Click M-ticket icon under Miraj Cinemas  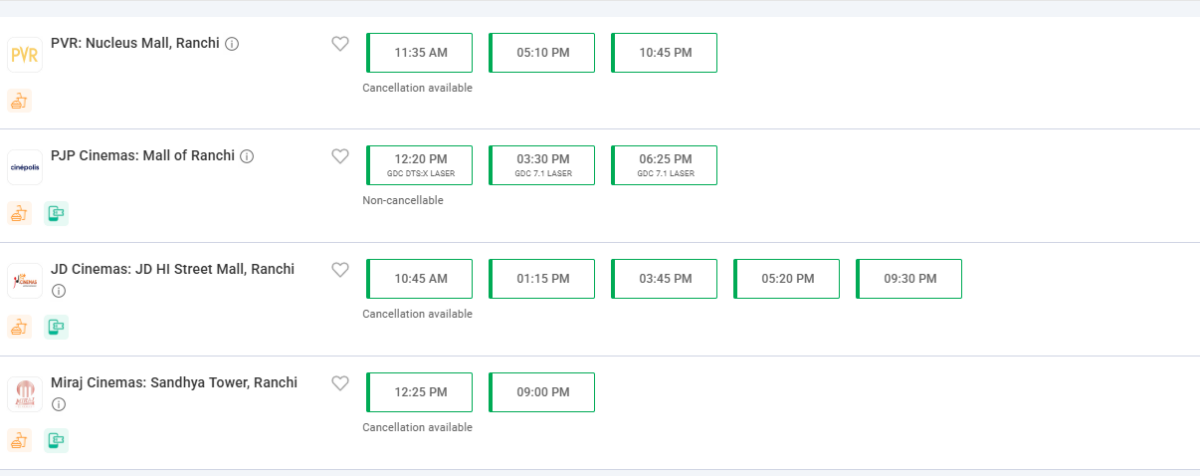57,440
